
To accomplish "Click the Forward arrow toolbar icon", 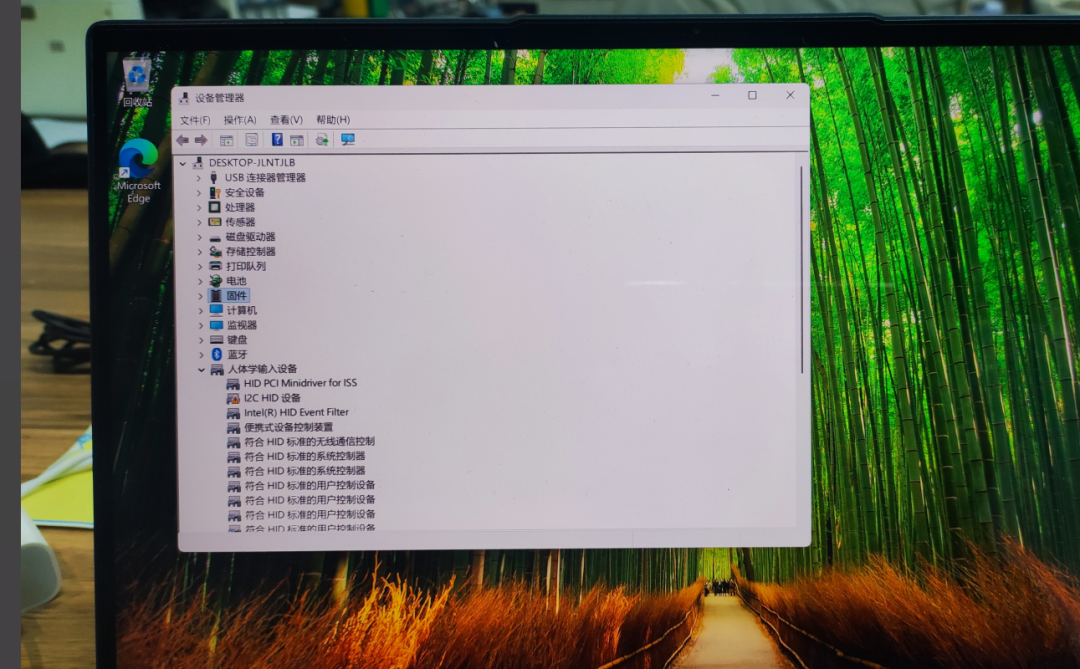I will [201, 141].
